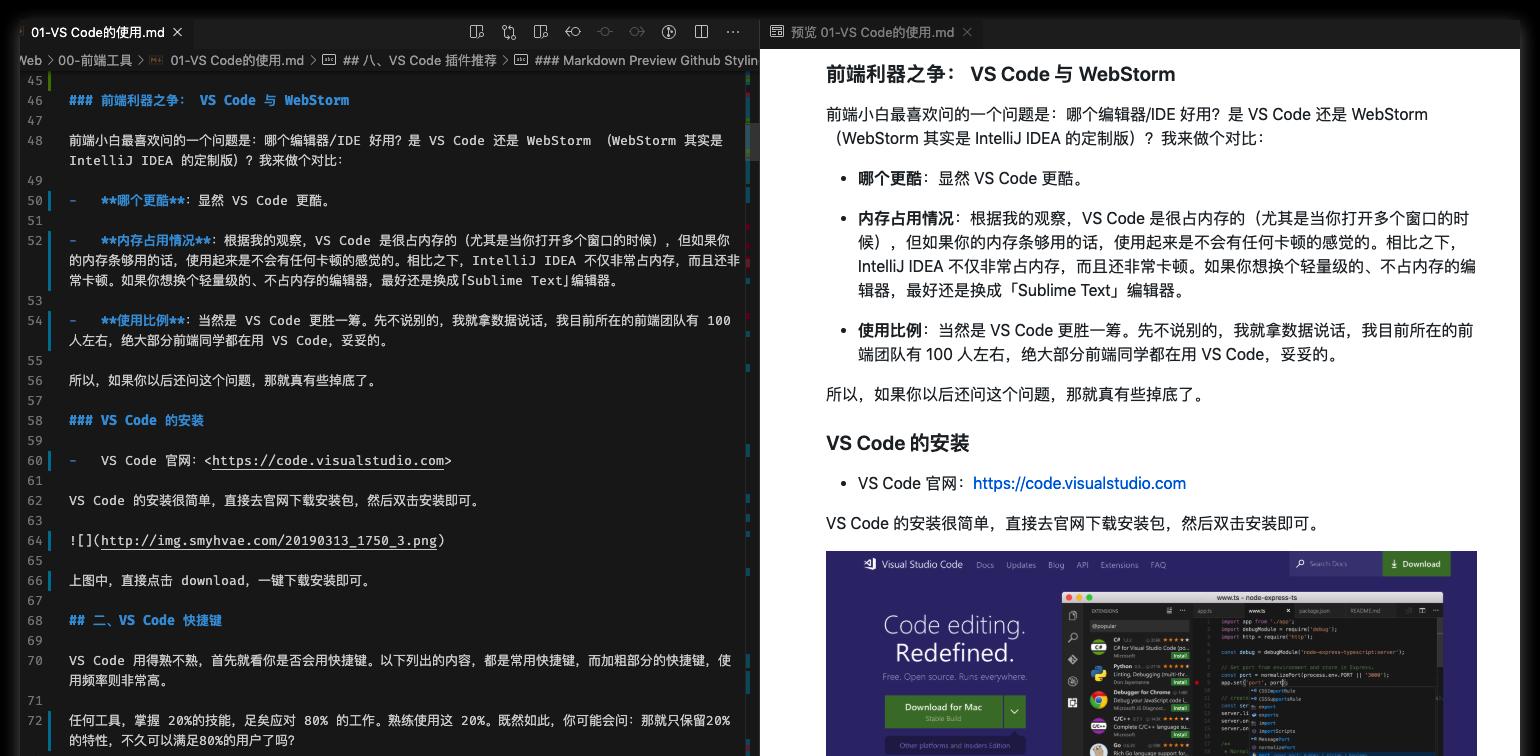Open the 八、VS Code 插件推荐 breadcrumb
The image size is (1540, 756).
coord(419,60)
